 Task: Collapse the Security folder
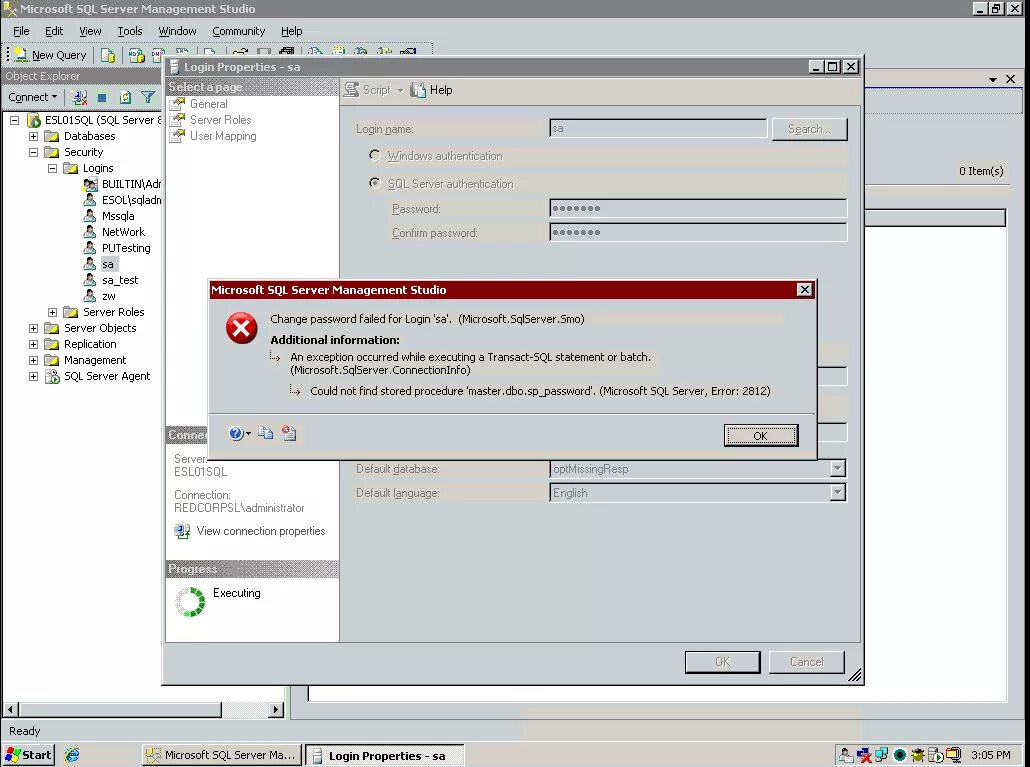tap(34, 152)
